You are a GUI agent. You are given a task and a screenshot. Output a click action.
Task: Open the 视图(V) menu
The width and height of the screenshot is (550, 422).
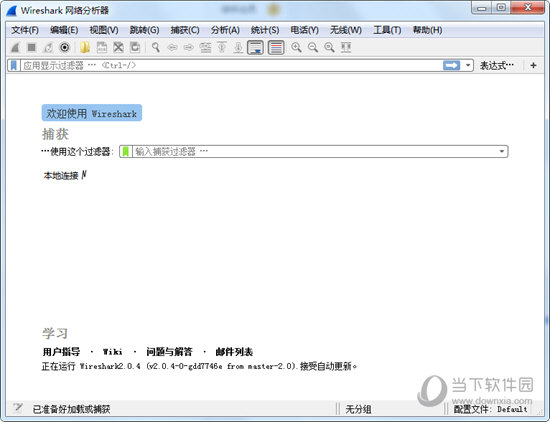(x=104, y=30)
